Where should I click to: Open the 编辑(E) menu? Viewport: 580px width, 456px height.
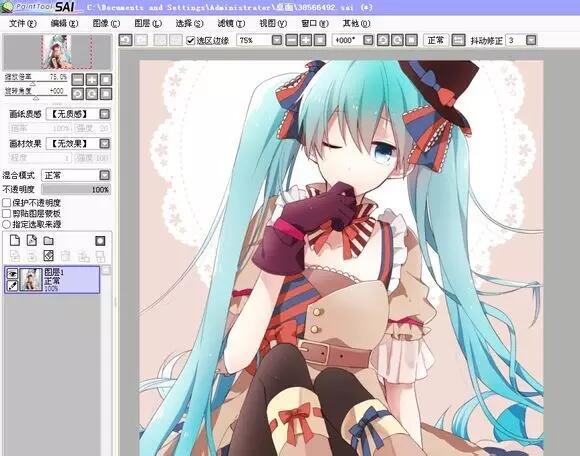pos(64,23)
